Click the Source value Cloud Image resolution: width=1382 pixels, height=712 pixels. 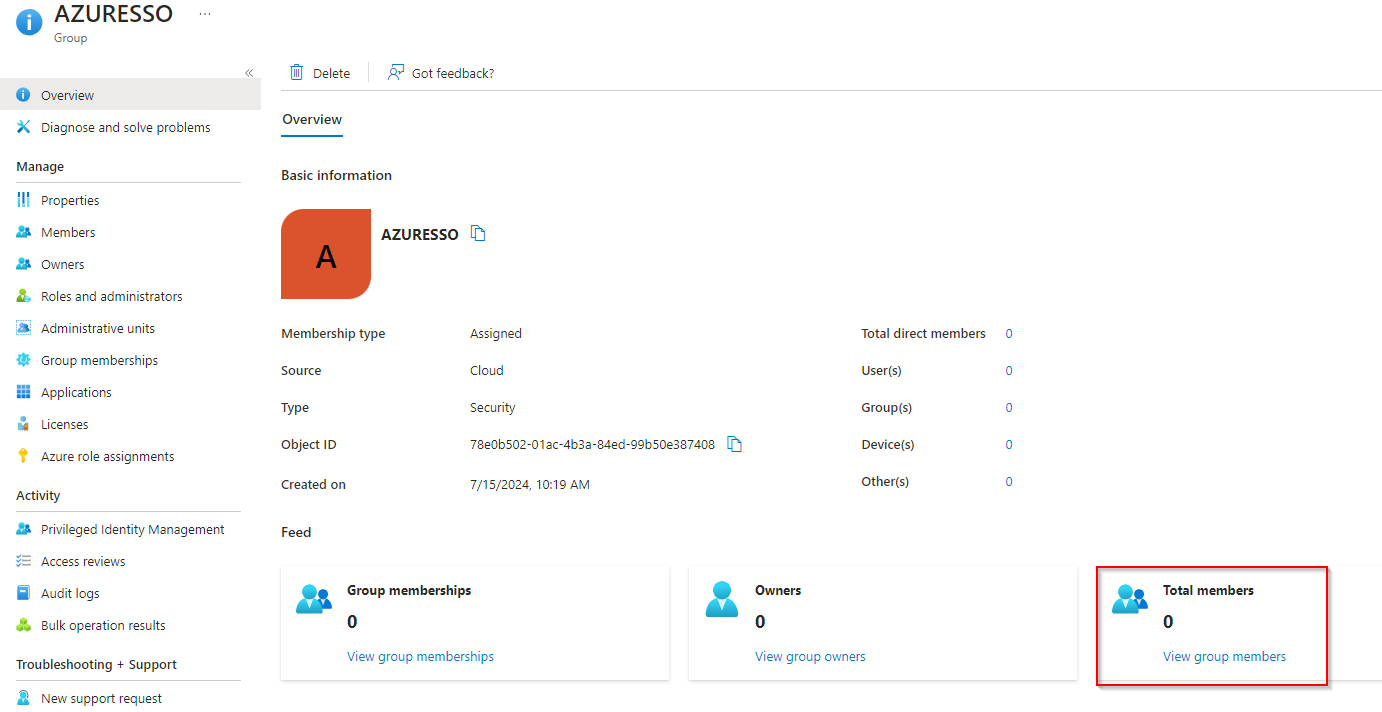click(487, 370)
